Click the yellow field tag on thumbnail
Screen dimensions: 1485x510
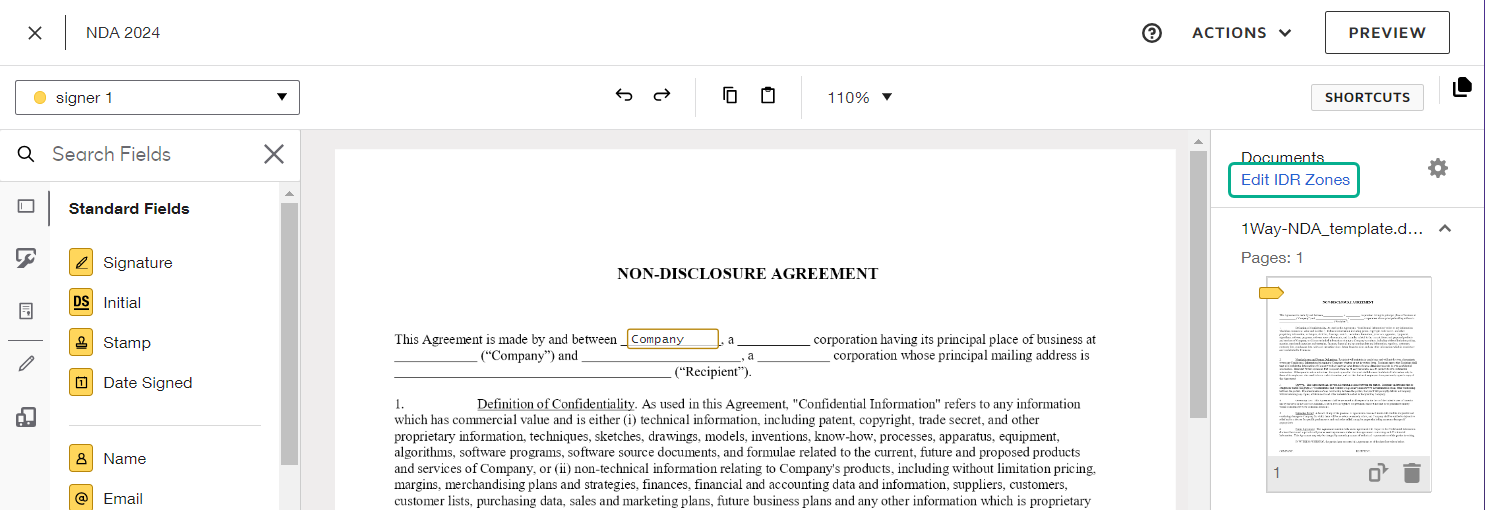[x=1270, y=293]
